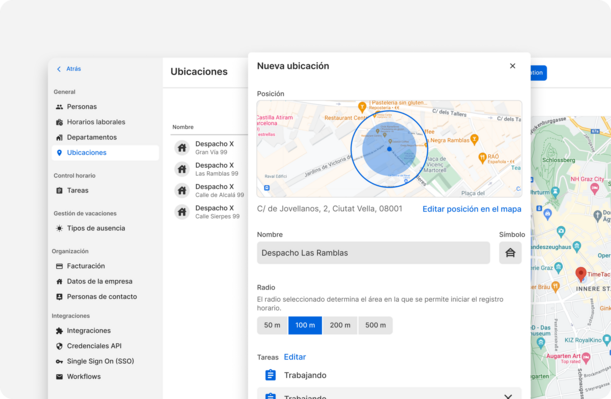Select Ubicaciones sidebar item
This screenshot has height=399, width=611.
tap(105, 153)
